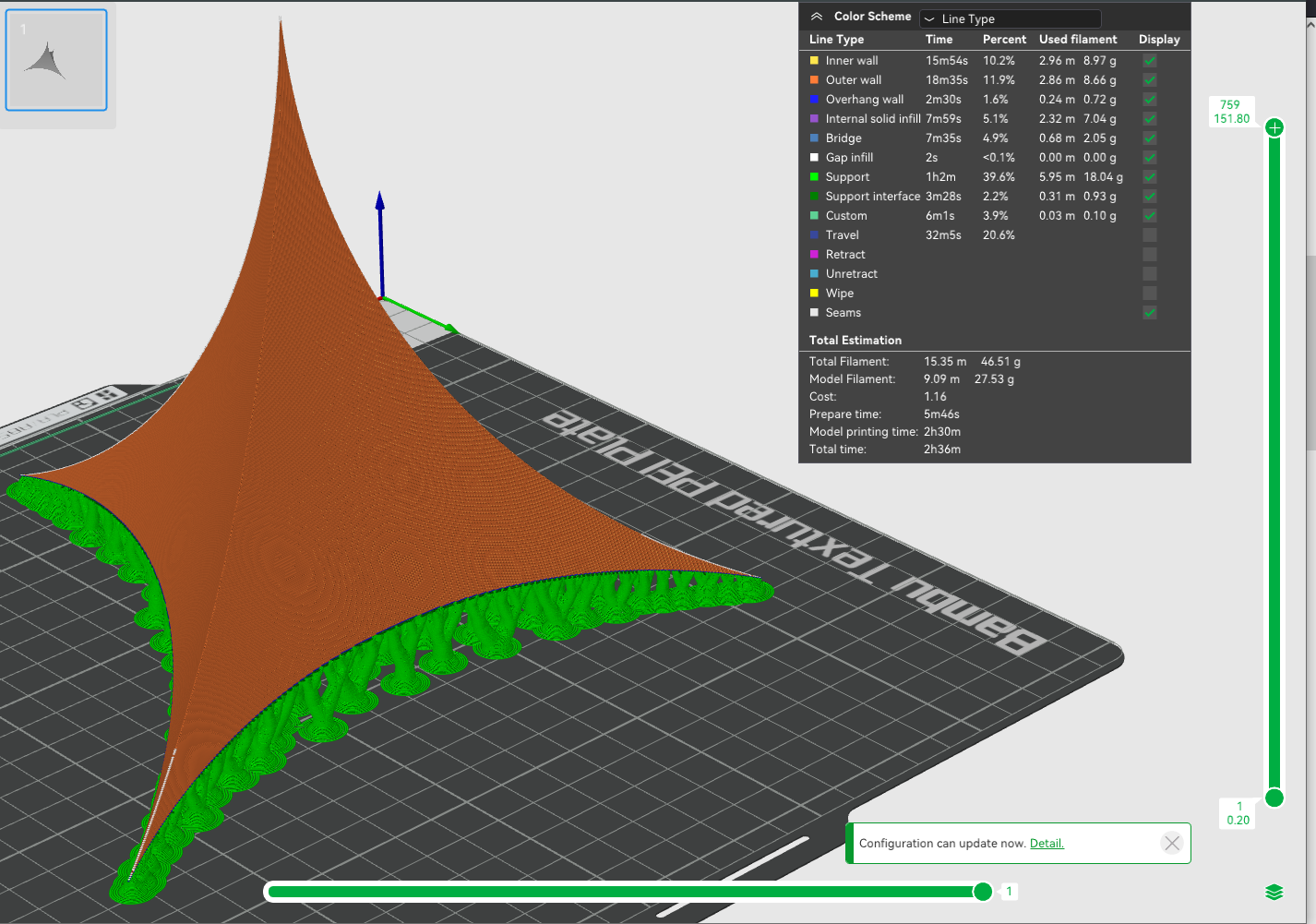The image size is (1316, 924).
Task: Toggle Overhang wall display checkbox
Action: (1150, 100)
